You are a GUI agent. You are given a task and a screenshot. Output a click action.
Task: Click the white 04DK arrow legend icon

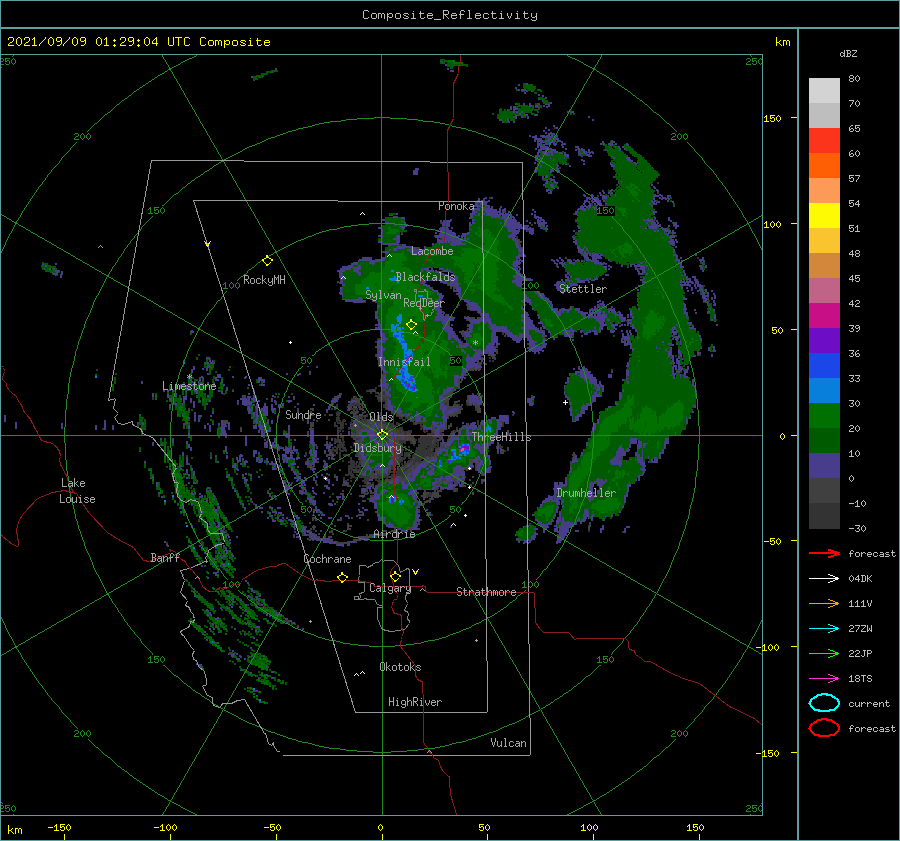[x=824, y=578]
